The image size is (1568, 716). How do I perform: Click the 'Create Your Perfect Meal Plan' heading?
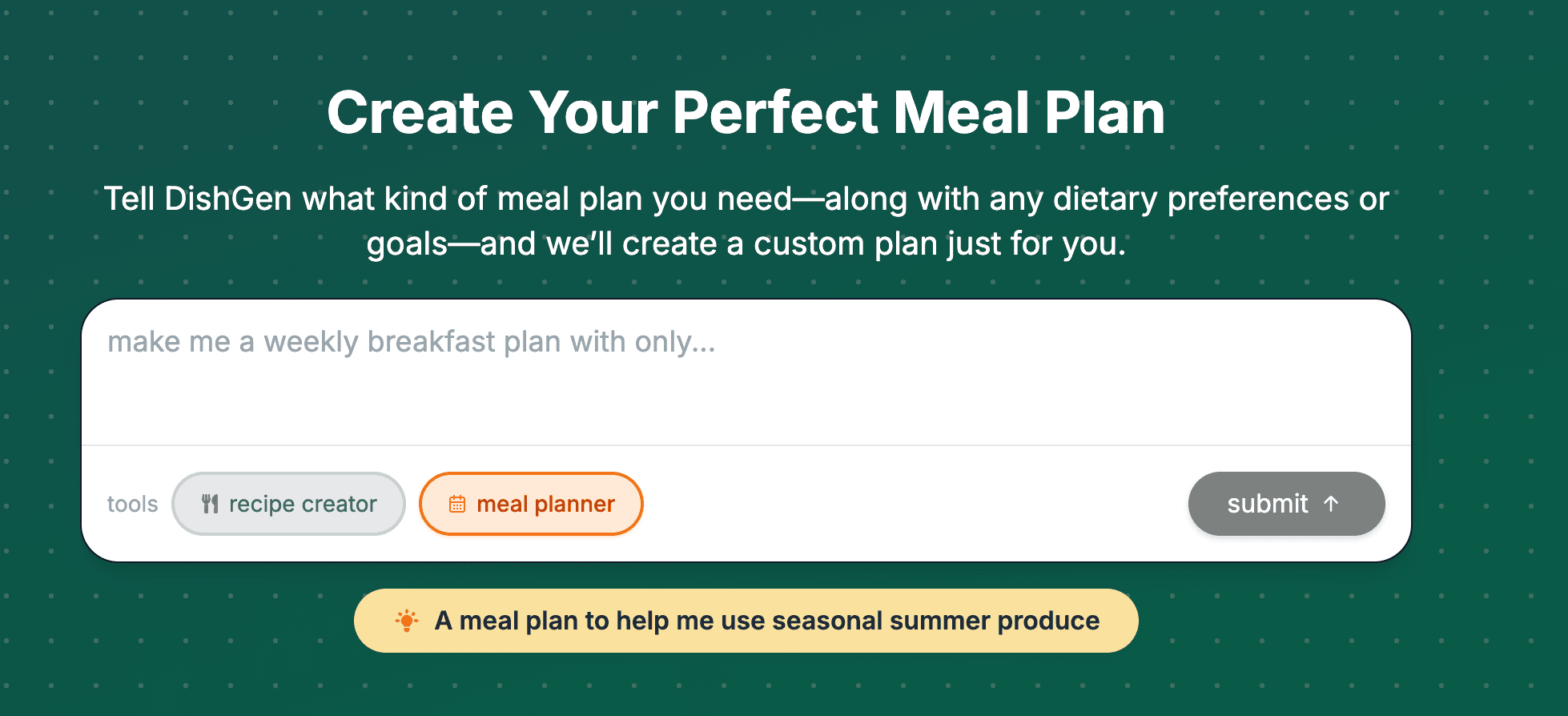coord(746,112)
